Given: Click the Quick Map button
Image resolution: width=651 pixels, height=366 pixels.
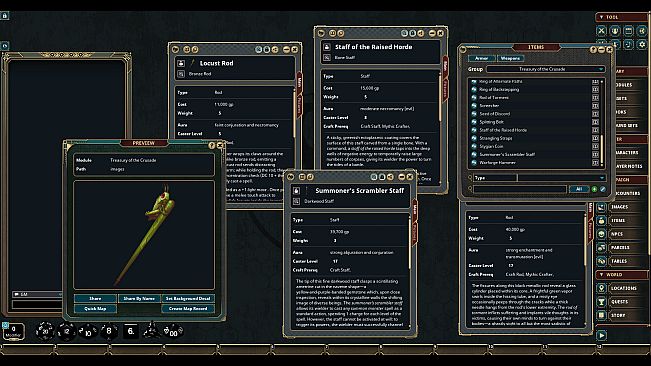Looking at the screenshot, I should (x=95, y=309).
